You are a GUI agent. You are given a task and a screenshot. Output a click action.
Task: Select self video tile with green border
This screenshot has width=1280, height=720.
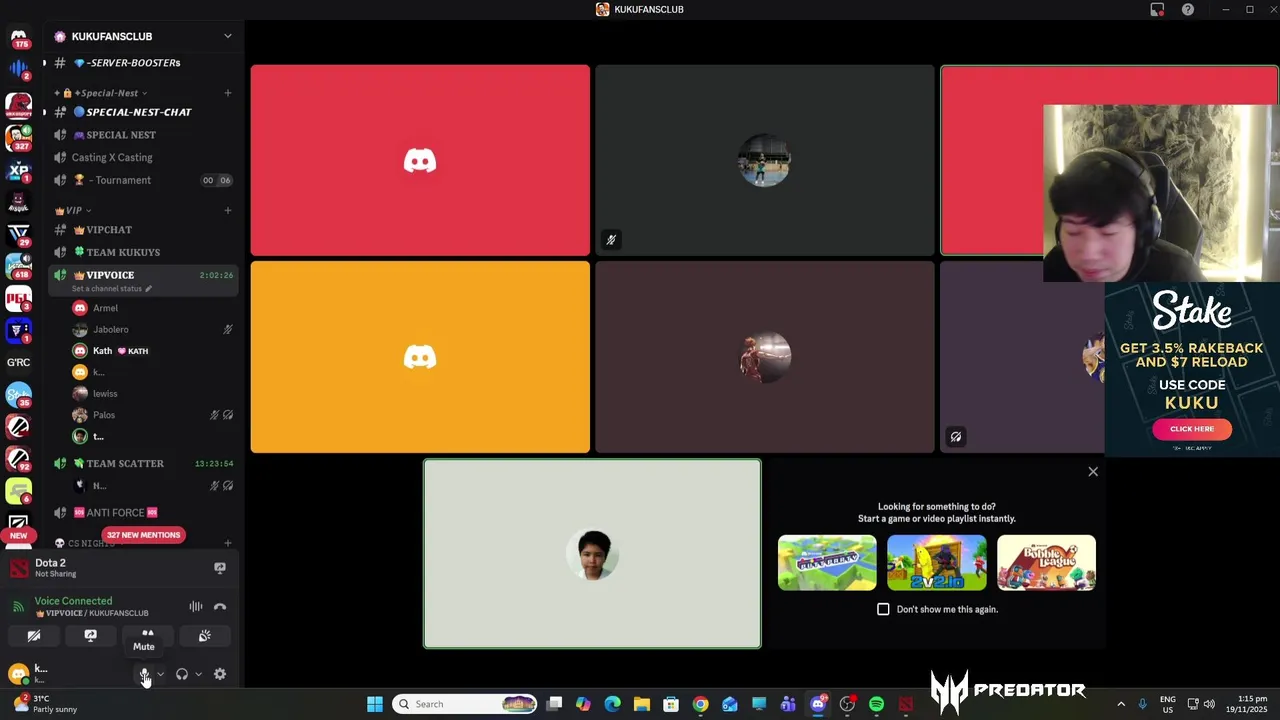pos(592,554)
